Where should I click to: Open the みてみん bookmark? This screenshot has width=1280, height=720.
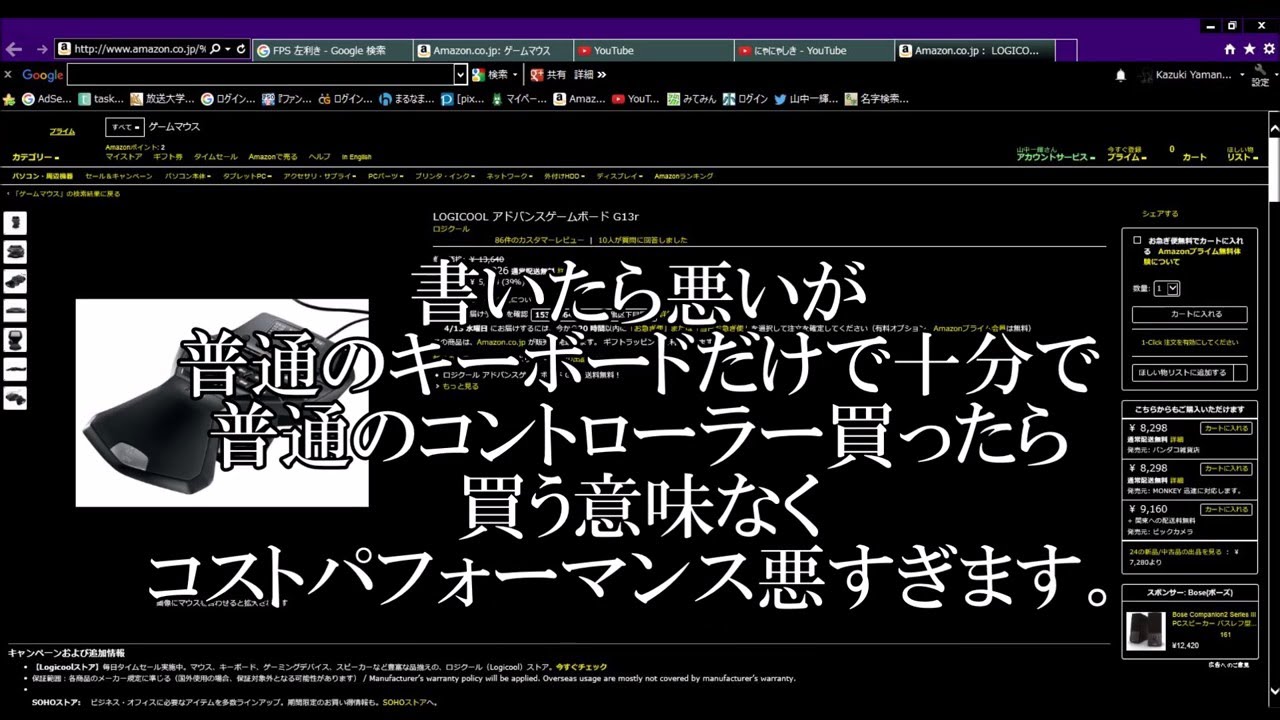693,99
